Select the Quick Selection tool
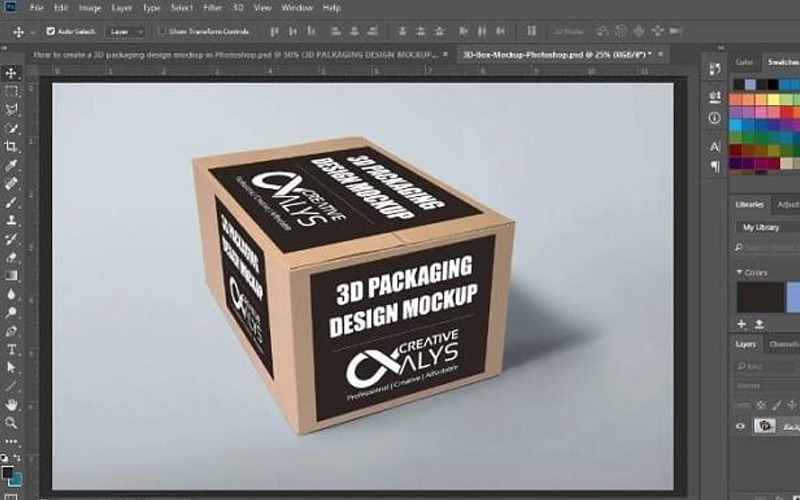The image size is (800, 500). coord(11,128)
